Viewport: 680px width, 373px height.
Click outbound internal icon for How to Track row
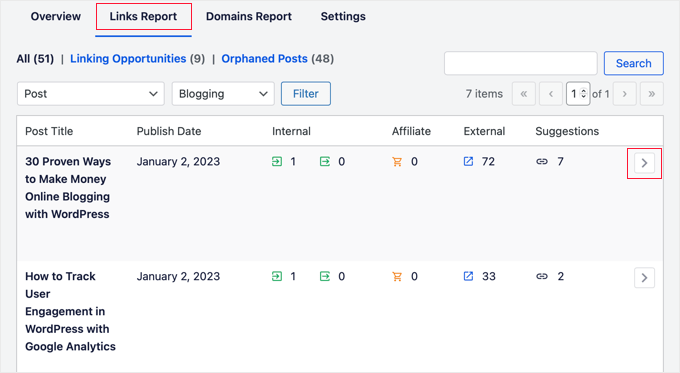pyautogui.click(x=325, y=276)
